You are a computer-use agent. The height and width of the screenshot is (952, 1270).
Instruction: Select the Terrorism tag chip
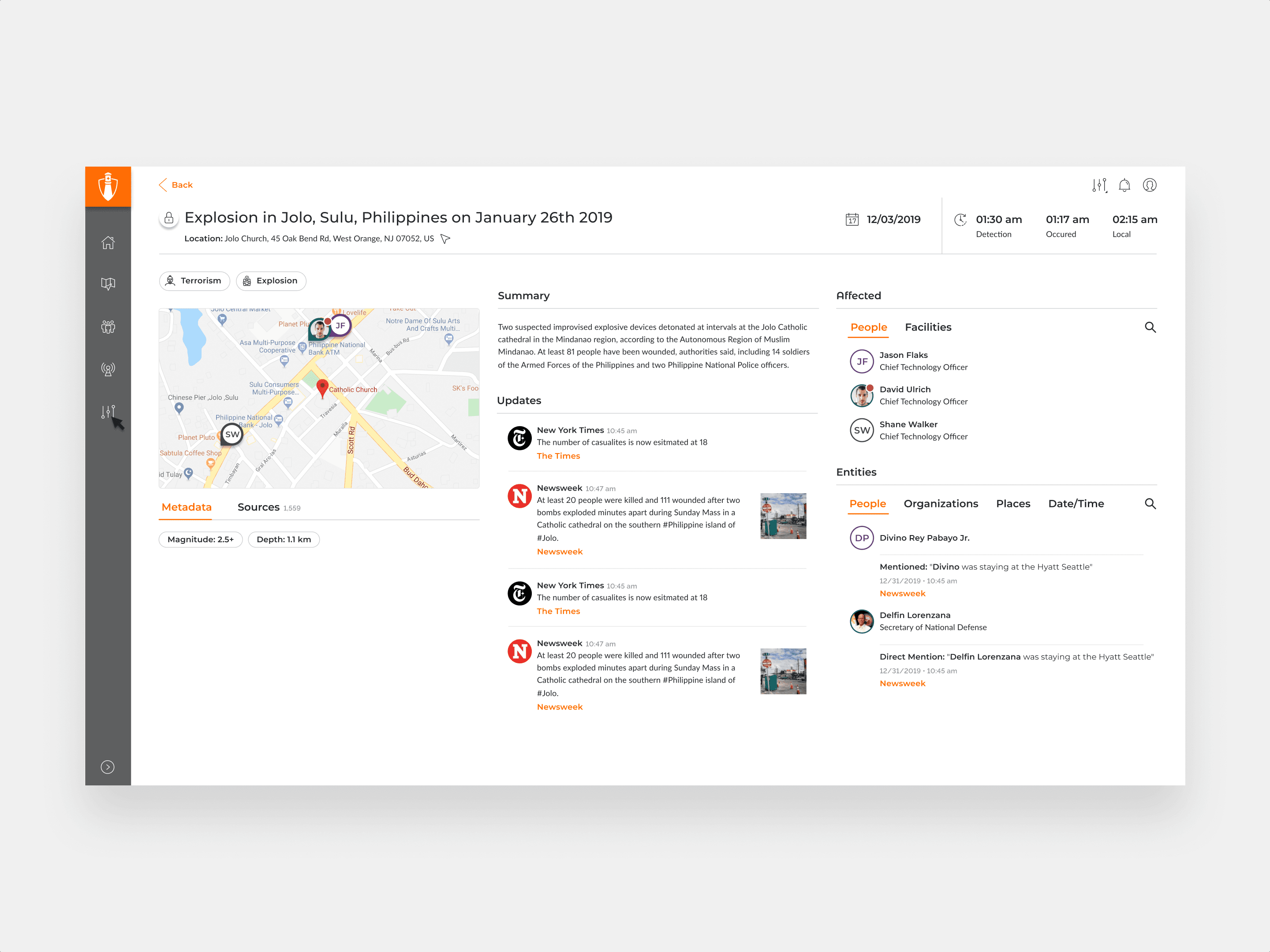pyautogui.click(x=194, y=281)
